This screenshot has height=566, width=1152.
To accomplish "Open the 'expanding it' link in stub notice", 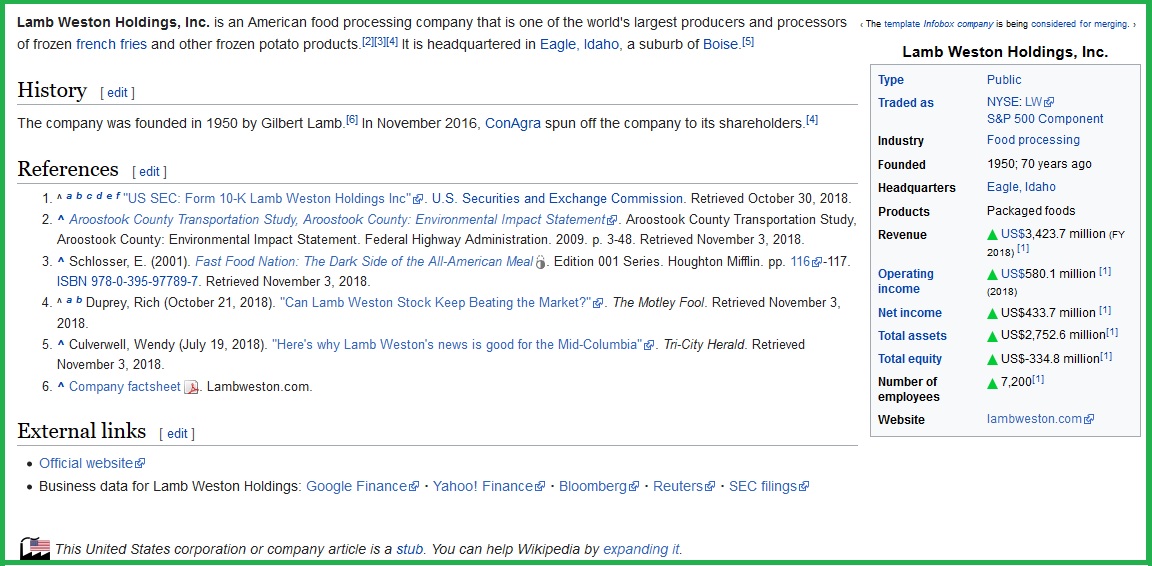I will 642,549.
